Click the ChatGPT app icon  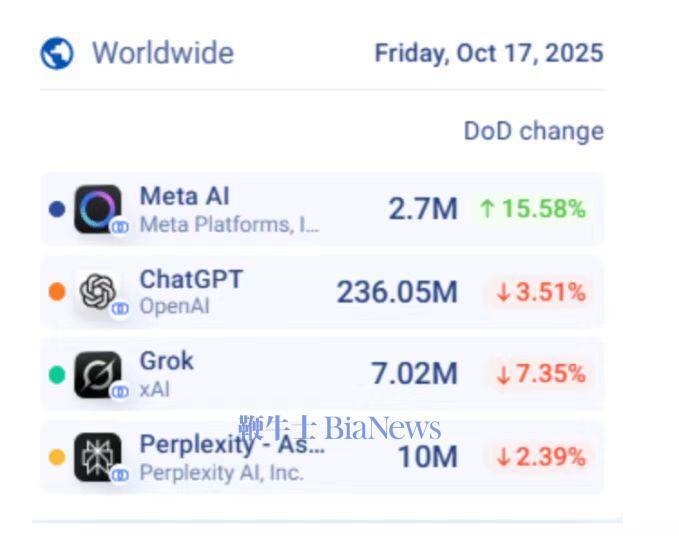97,292
